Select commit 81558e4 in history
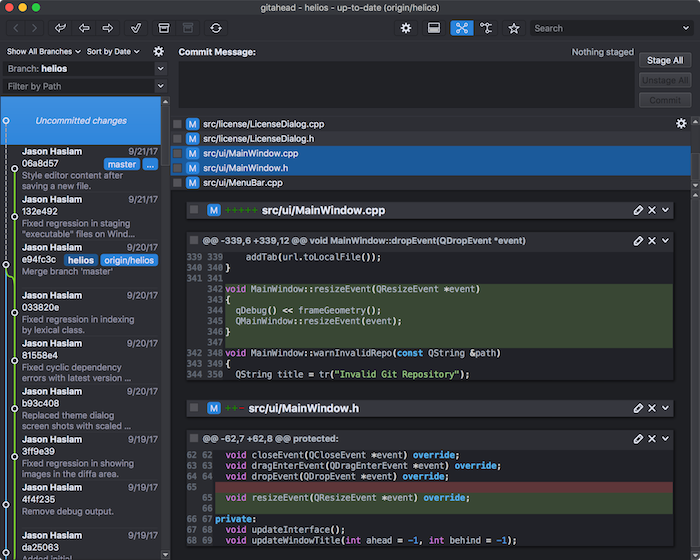The image size is (700, 560). pos(81,360)
